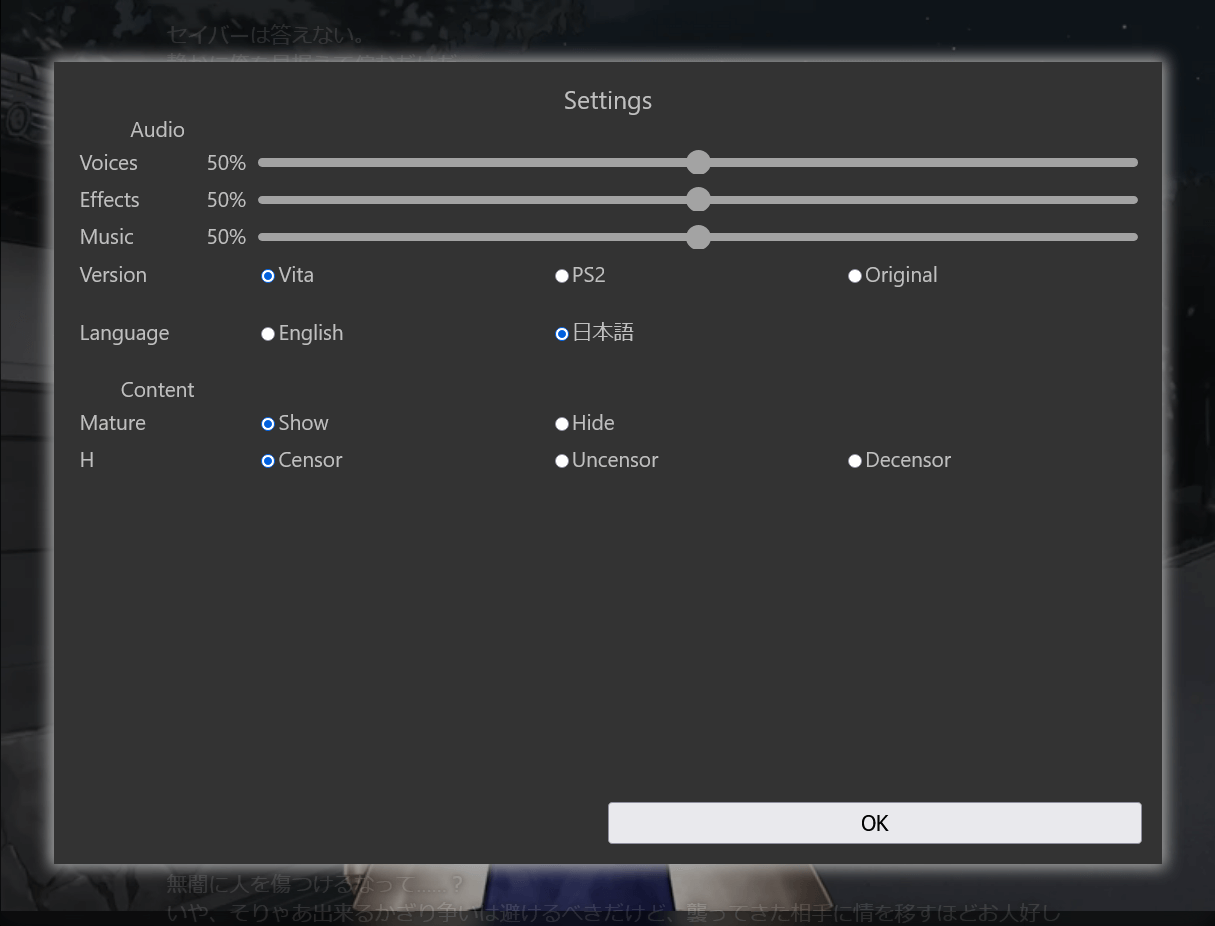1215x926 pixels.
Task: Select the Censor option for H
Action: click(268, 461)
